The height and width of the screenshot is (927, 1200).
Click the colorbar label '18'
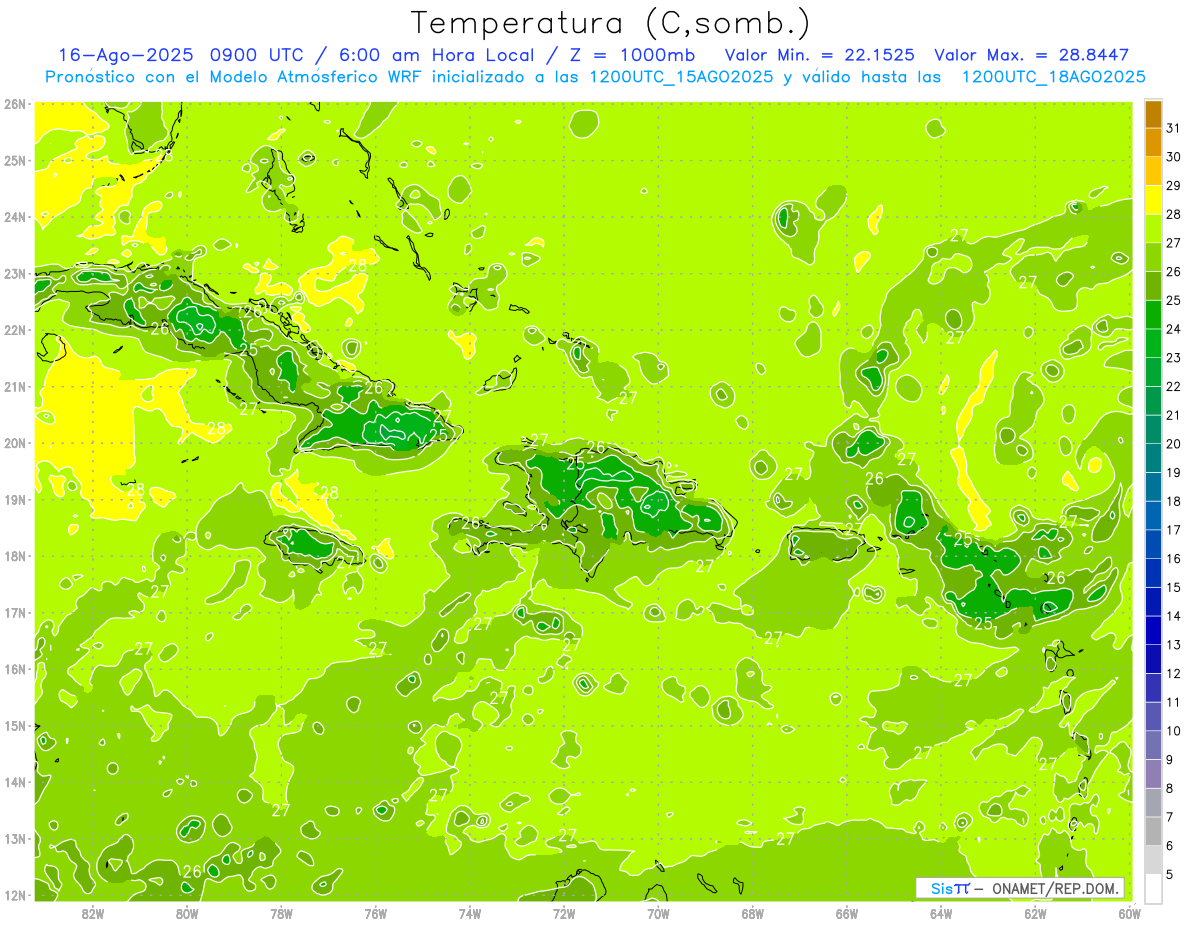1174,501
